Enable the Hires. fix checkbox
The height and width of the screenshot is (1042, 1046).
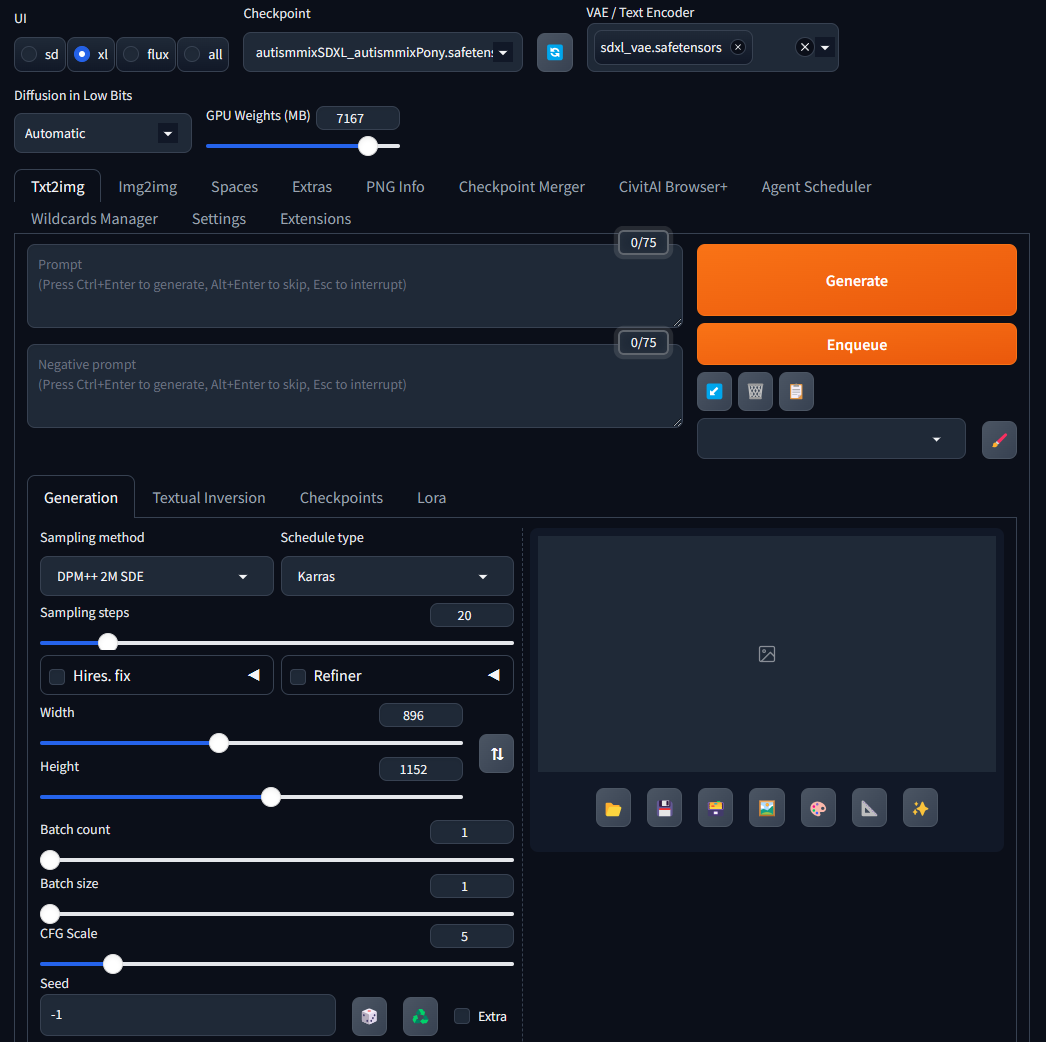click(x=57, y=677)
